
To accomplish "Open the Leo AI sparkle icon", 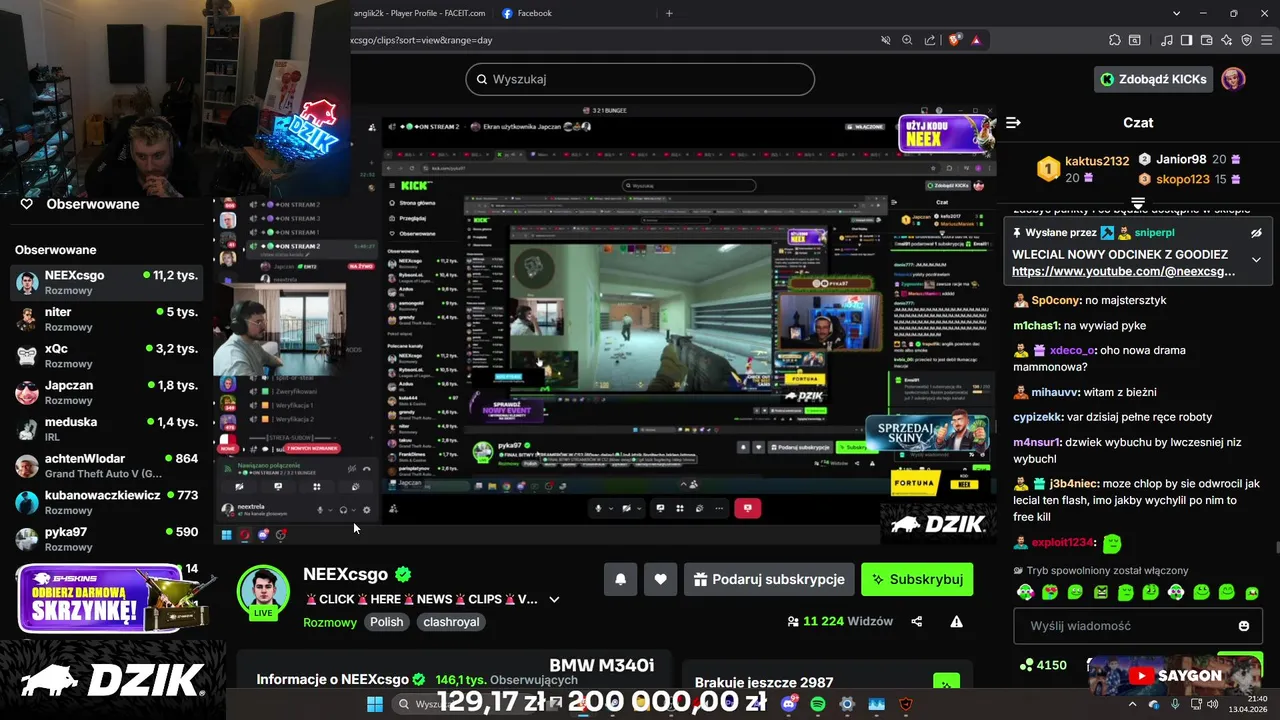I will coord(1226,40).
